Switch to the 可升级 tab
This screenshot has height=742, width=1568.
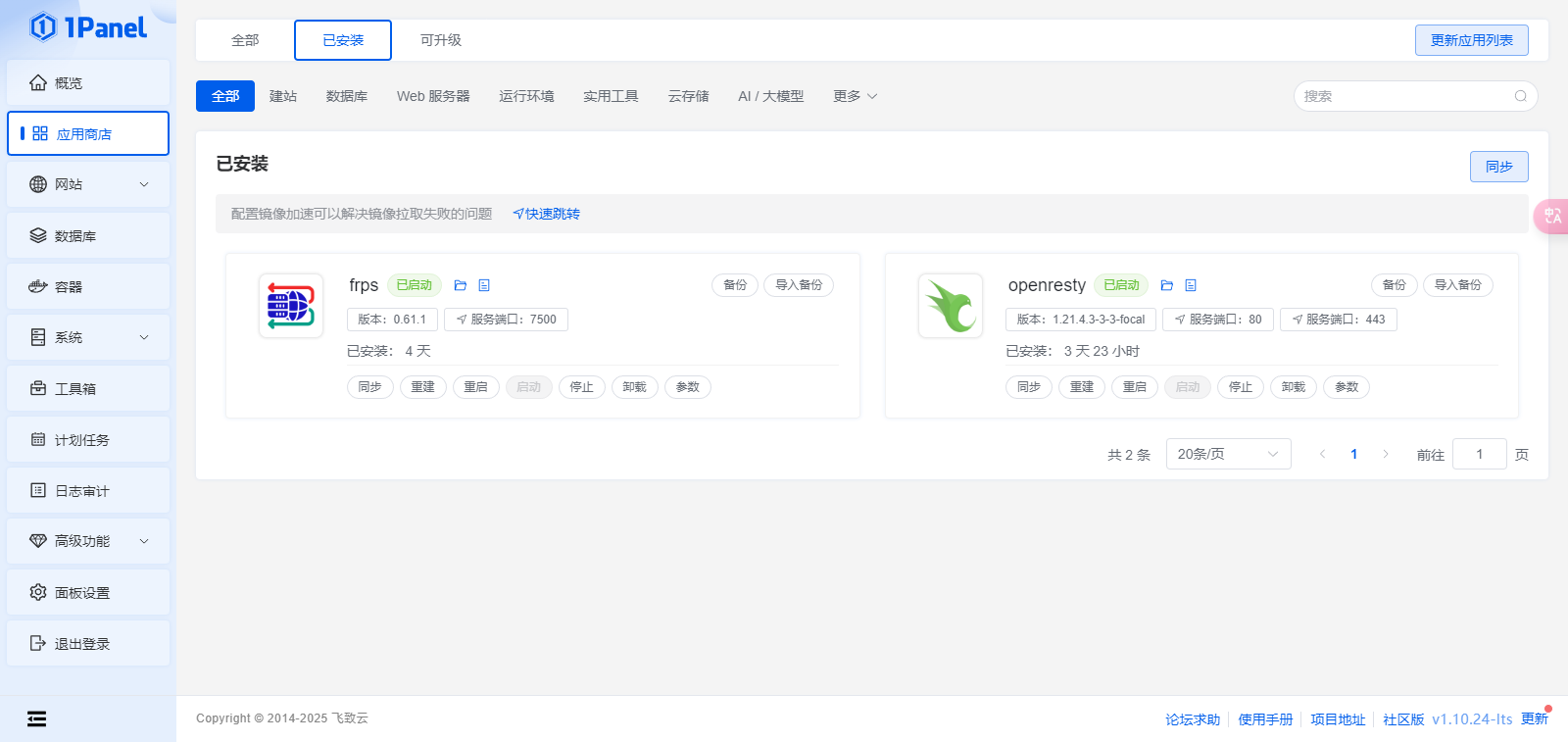(x=440, y=40)
